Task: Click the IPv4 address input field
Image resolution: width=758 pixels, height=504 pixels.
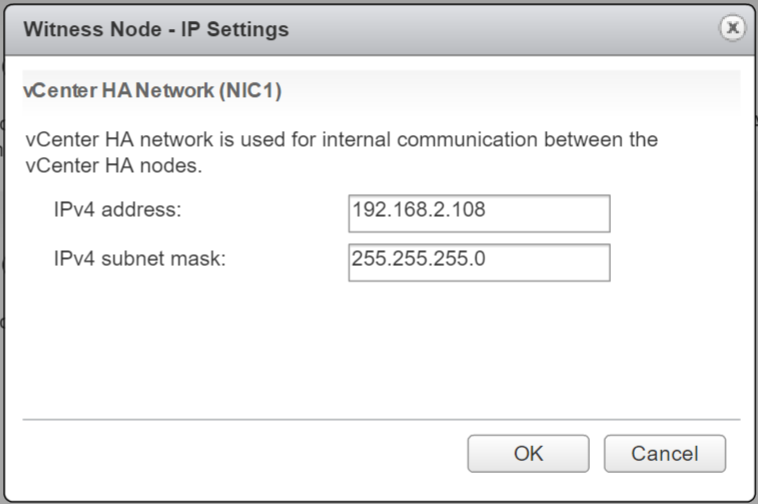Action: click(x=479, y=214)
